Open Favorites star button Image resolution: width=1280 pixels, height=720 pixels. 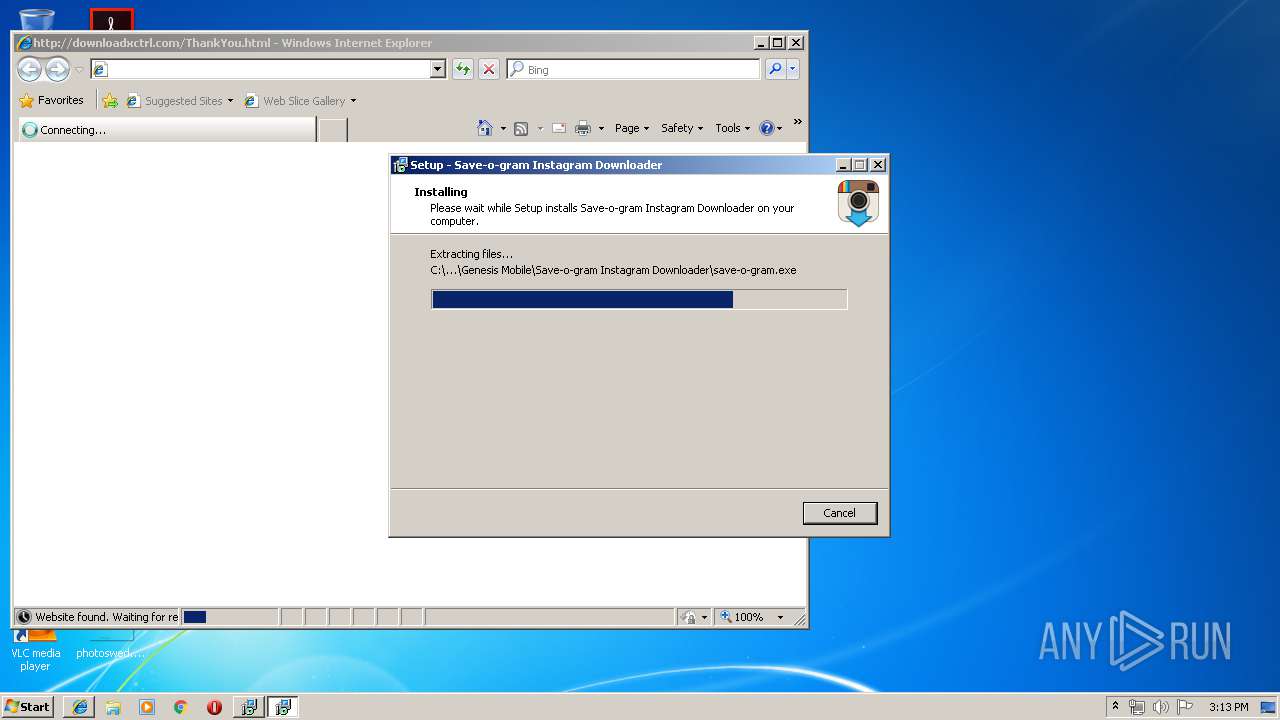(51, 100)
